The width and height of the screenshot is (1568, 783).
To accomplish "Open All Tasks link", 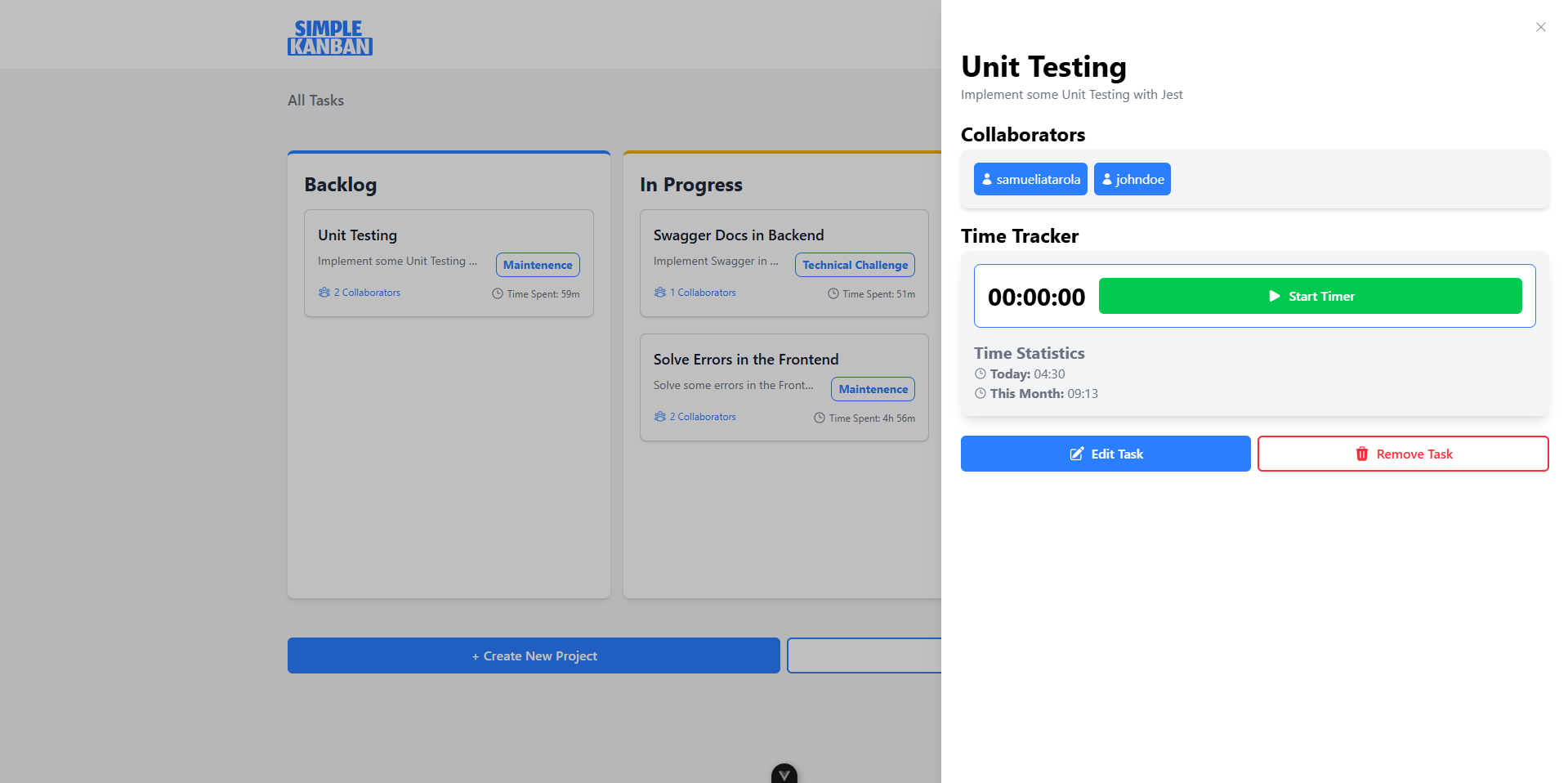I will point(315,101).
